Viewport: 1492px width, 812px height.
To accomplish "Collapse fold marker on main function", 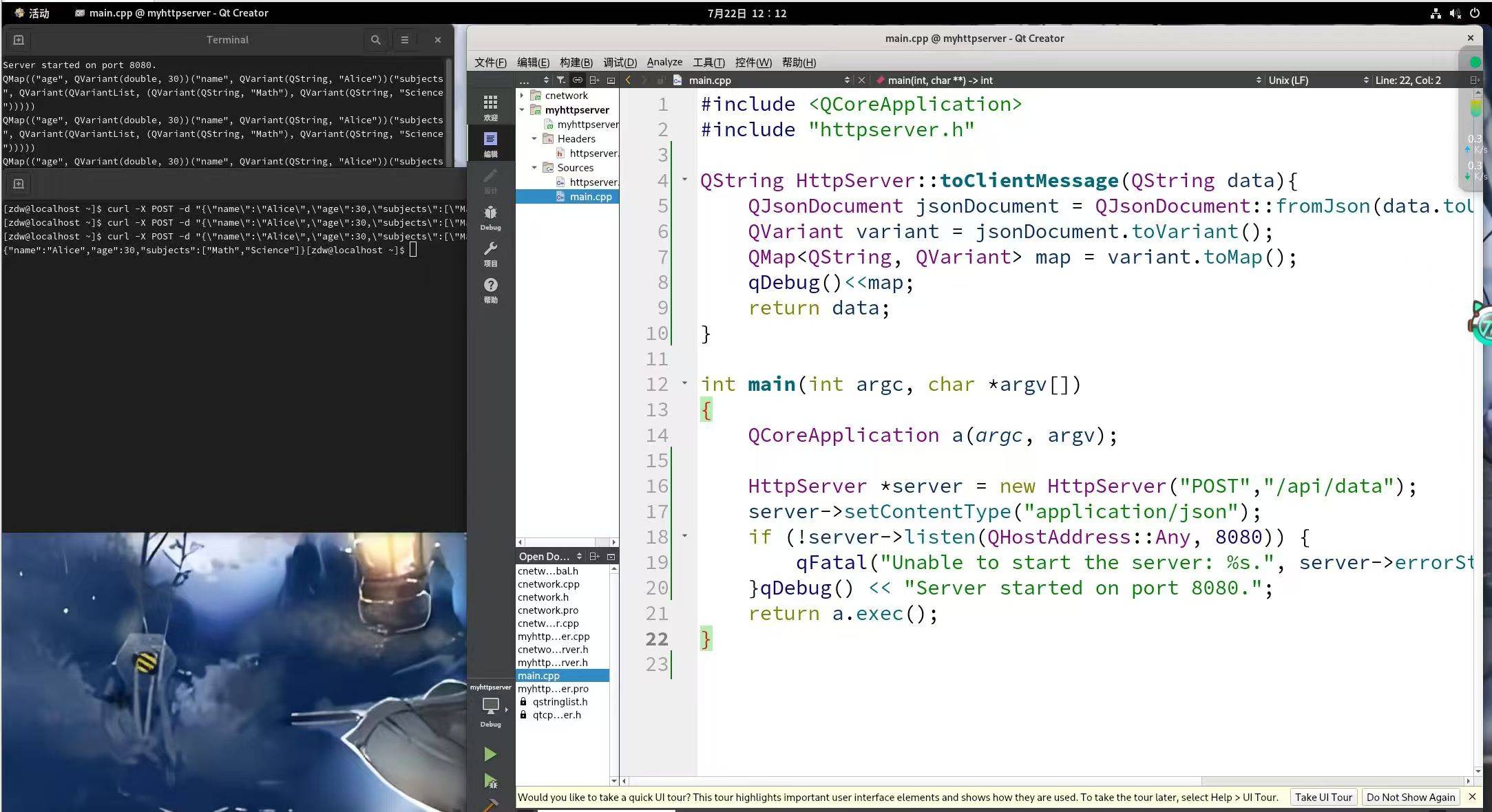I will (684, 383).
